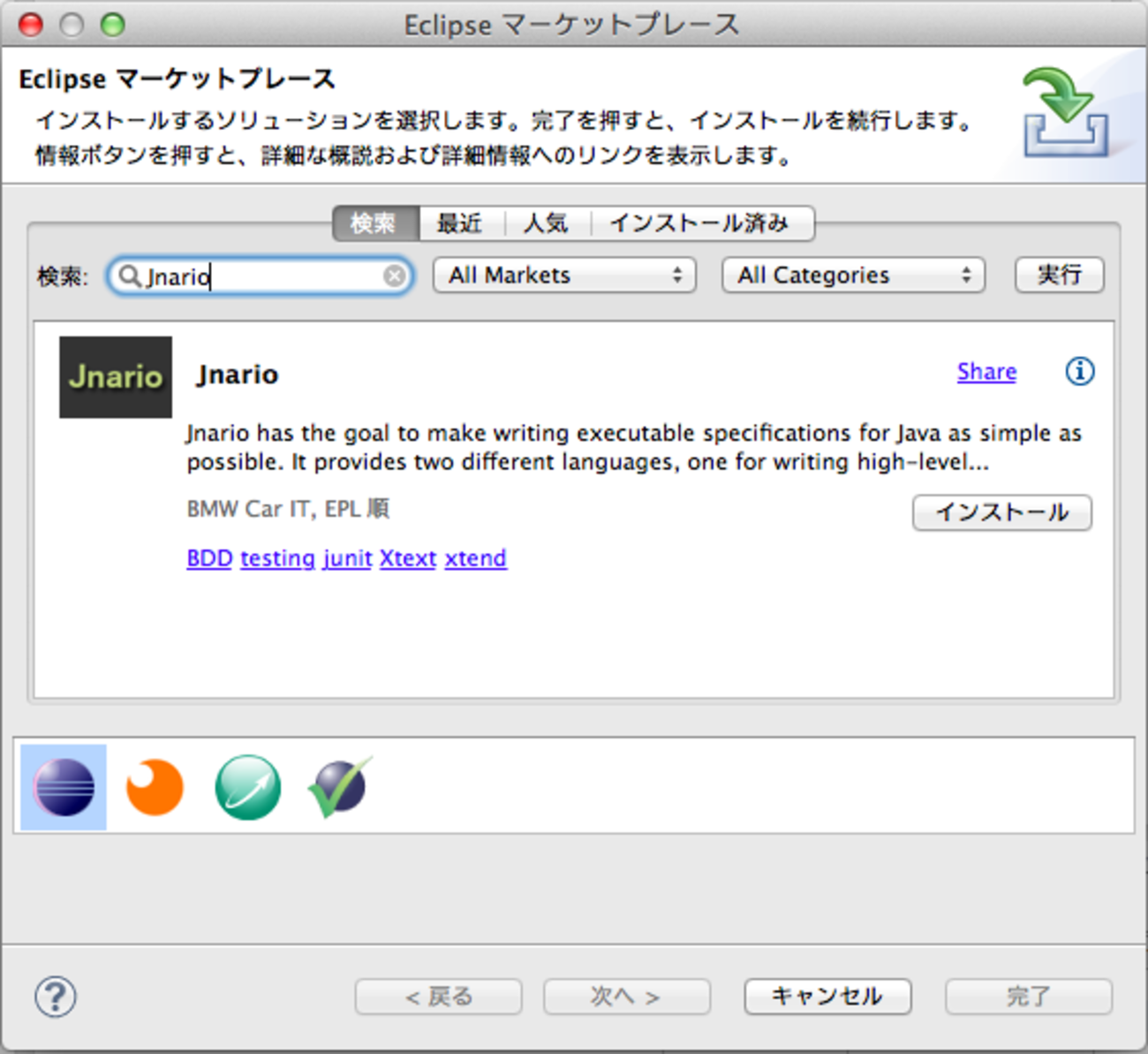The height and width of the screenshot is (1054, 1148).
Task: Focus the search input containing Jnario
Action: pyautogui.click(x=260, y=277)
